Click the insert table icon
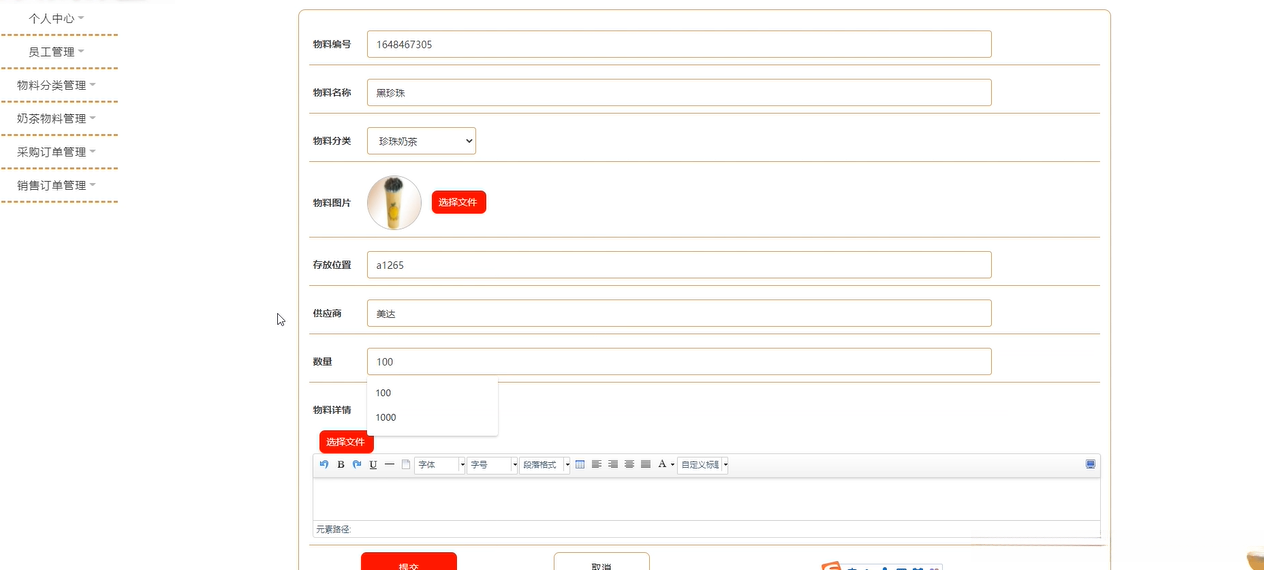1264x570 pixels. click(x=580, y=464)
